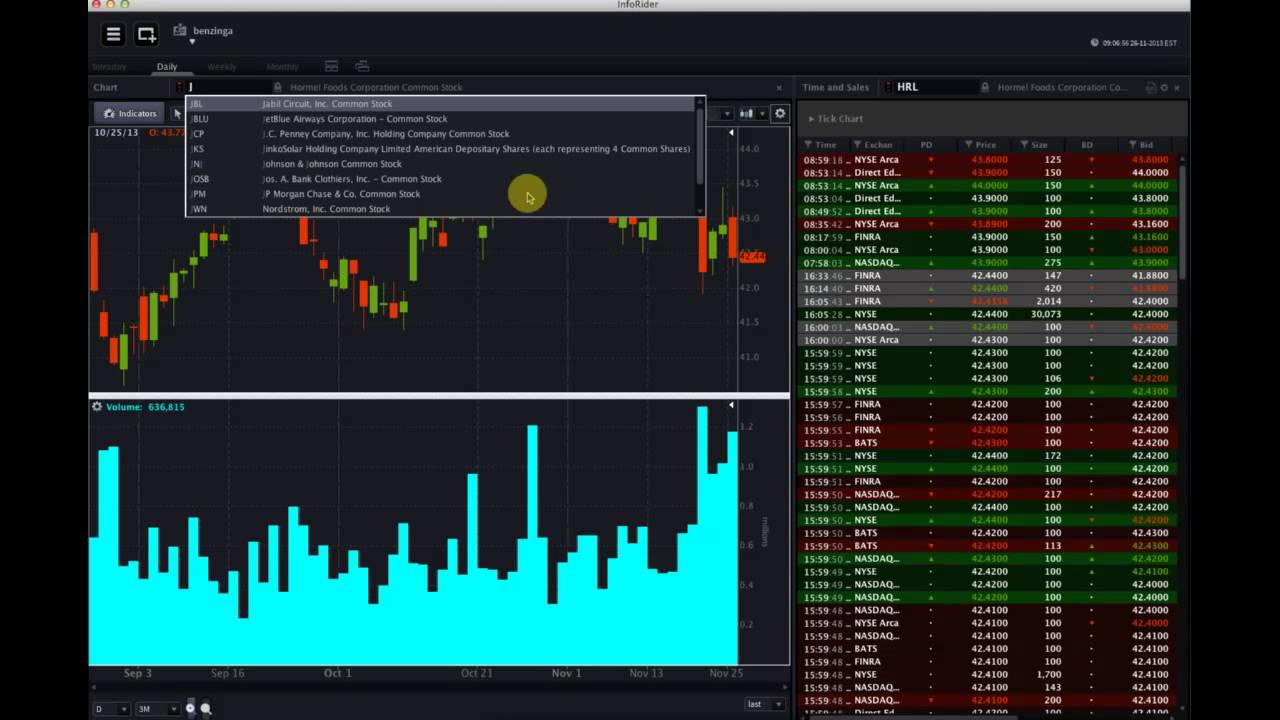Screen dimensions: 1280x720
Task: Open the 3M range dropdown
Action: (x=156, y=709)
